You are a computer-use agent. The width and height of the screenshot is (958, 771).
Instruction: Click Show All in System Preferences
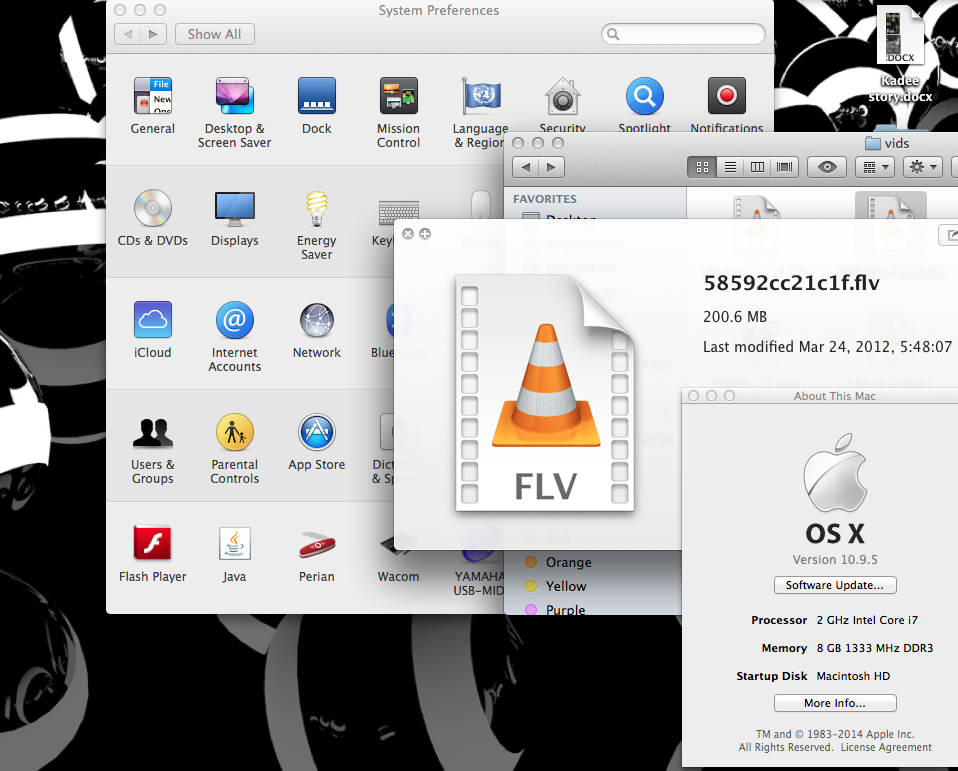tap(214, 34)
